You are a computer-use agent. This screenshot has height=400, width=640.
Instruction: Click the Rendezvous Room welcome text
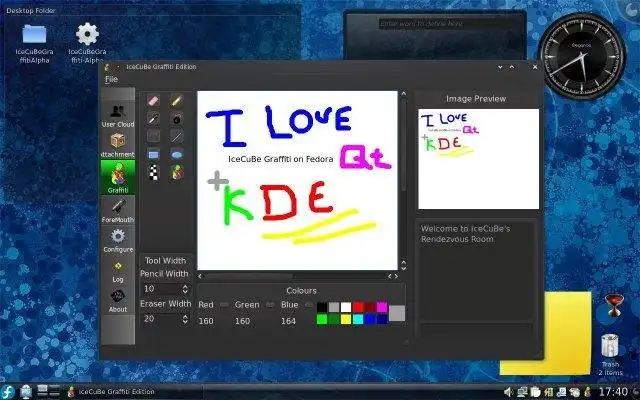click(465, 234)
